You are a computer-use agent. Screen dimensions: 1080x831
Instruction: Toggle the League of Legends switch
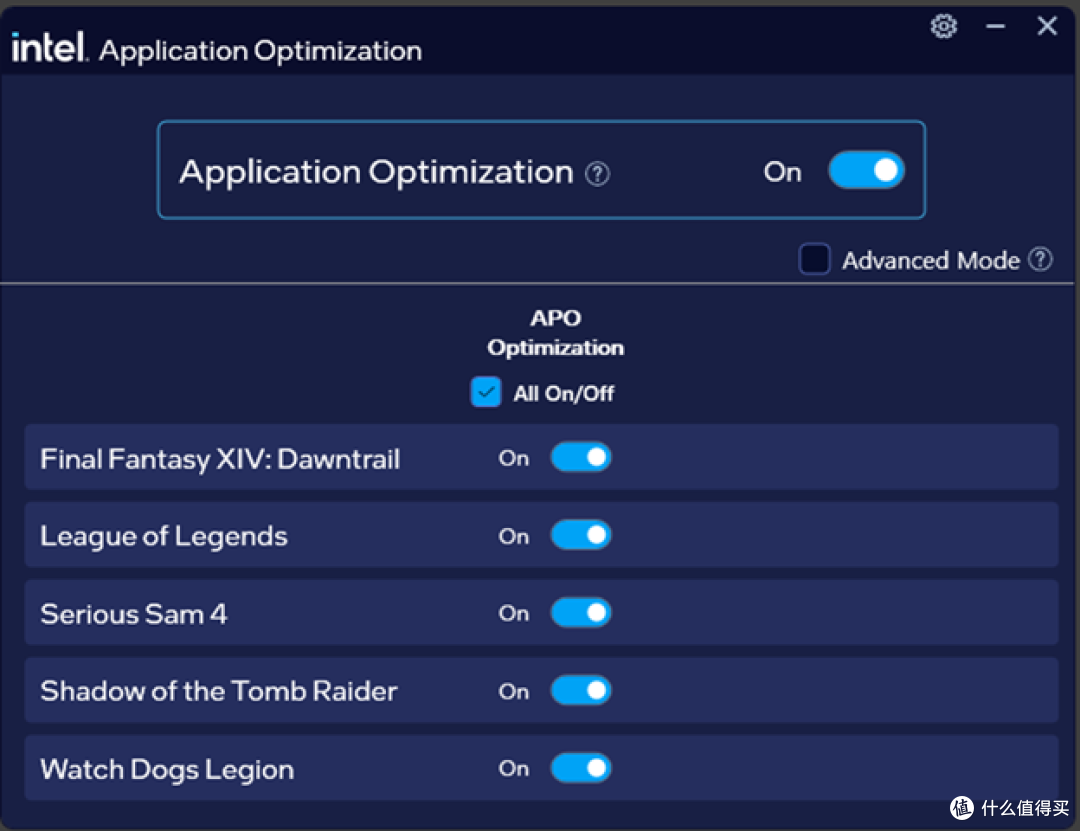click(x=581, y=535)
